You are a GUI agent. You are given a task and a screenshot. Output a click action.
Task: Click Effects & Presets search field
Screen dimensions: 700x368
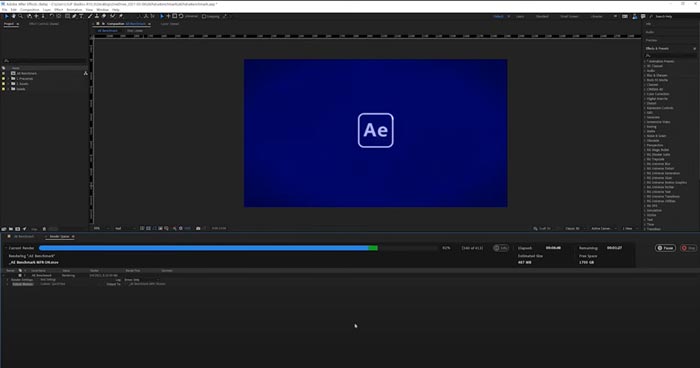(x=670, y=55)
